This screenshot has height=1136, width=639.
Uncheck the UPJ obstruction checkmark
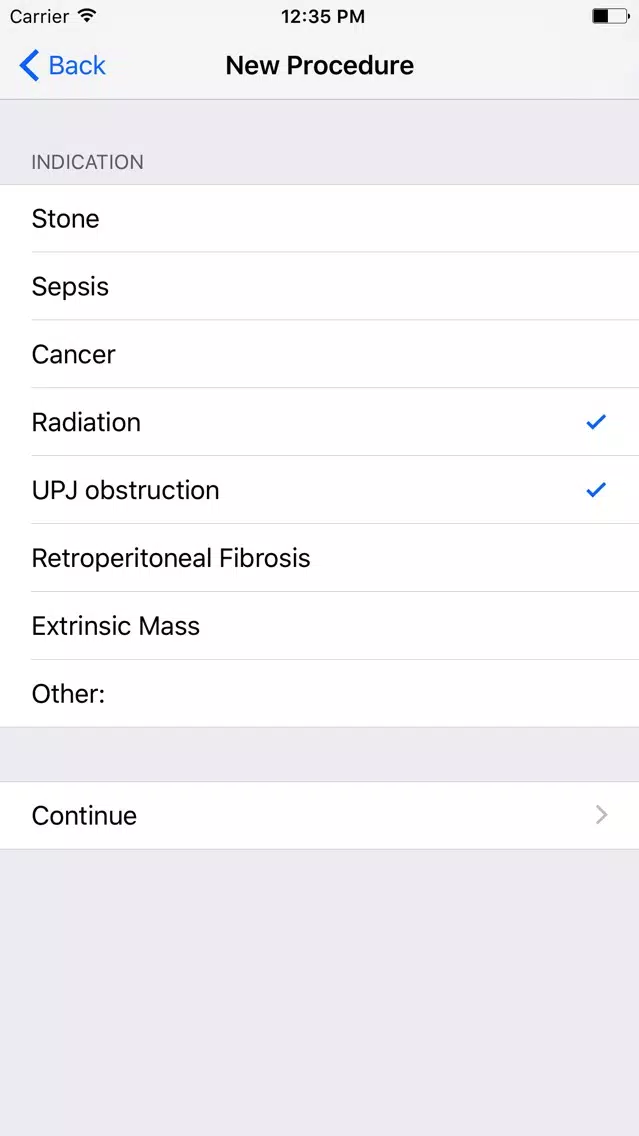pos(596,490)
